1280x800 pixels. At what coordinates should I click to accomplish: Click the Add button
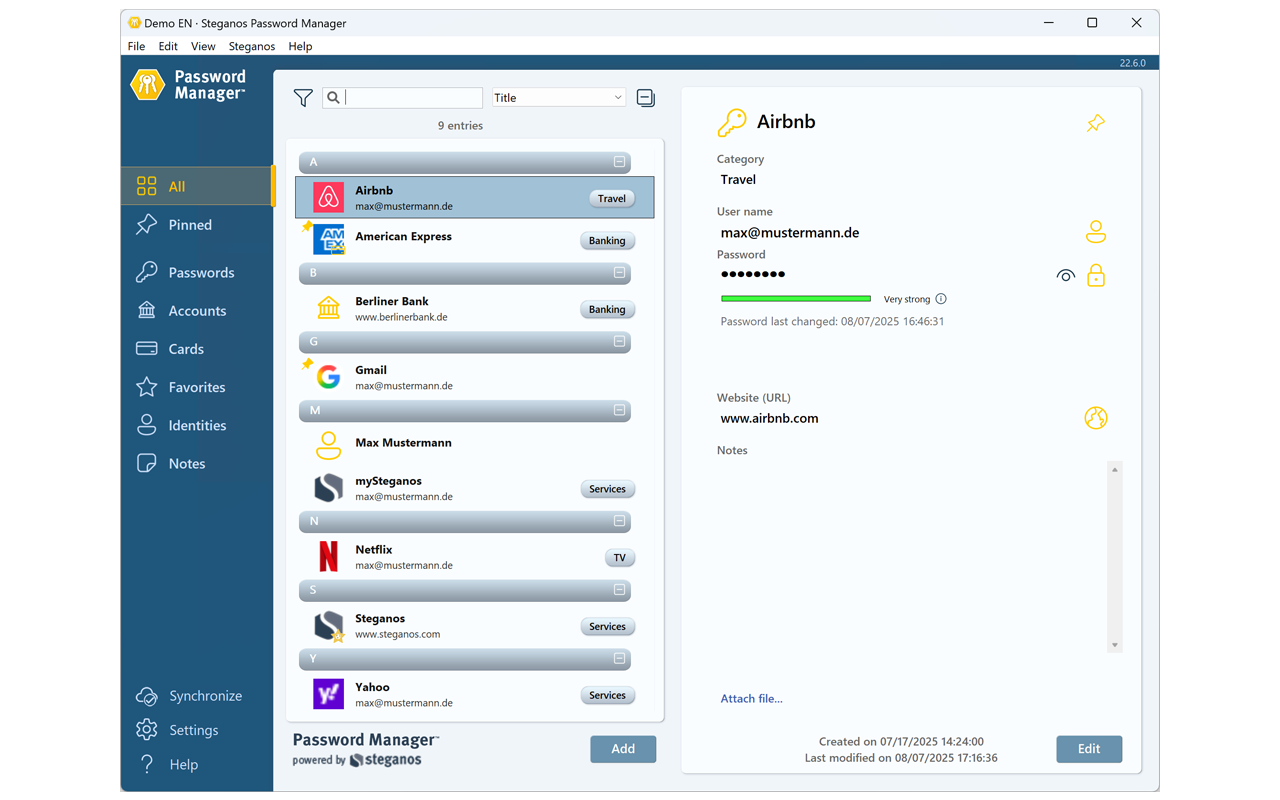click(x=623, y=749)
